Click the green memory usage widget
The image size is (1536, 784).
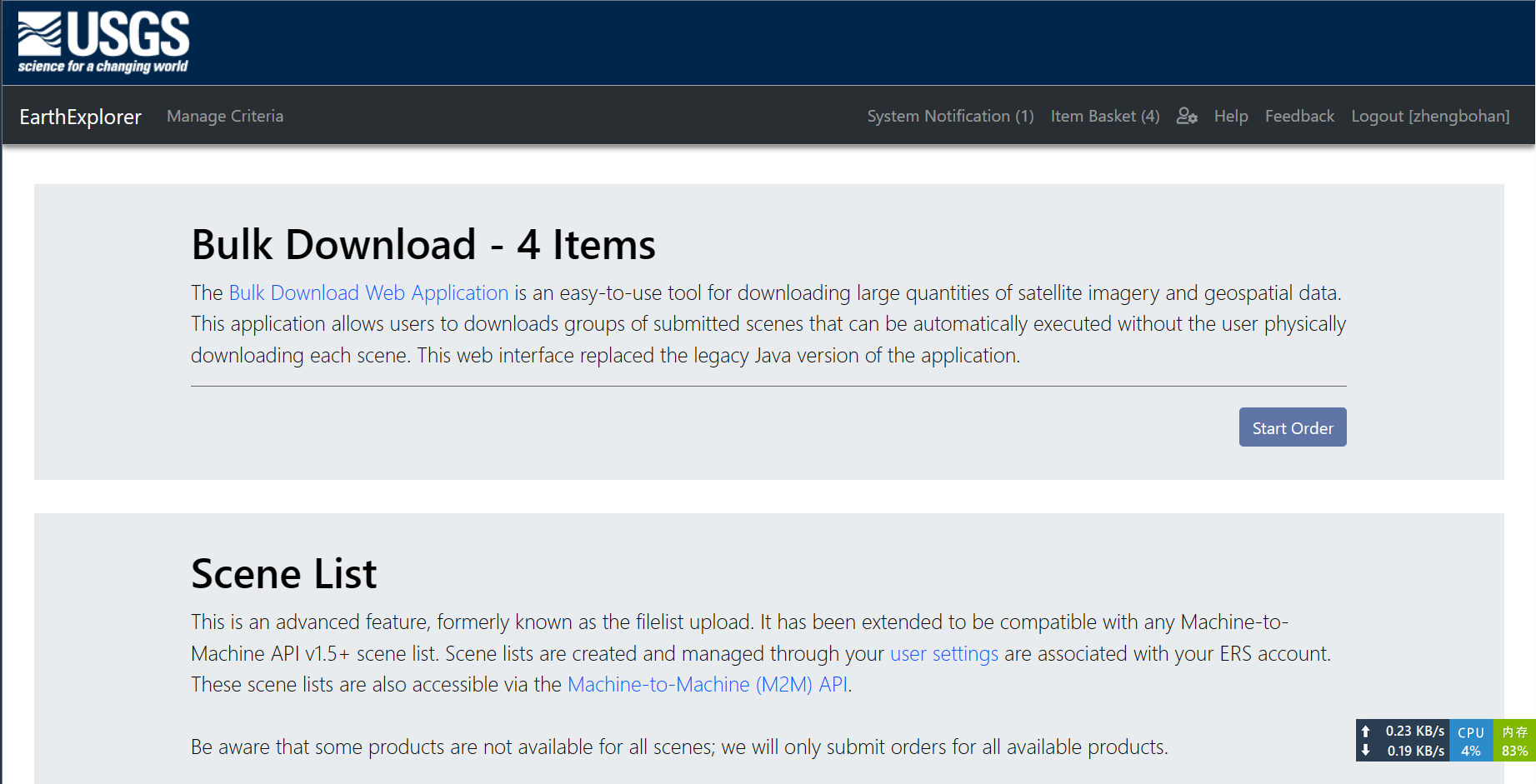1514,741
